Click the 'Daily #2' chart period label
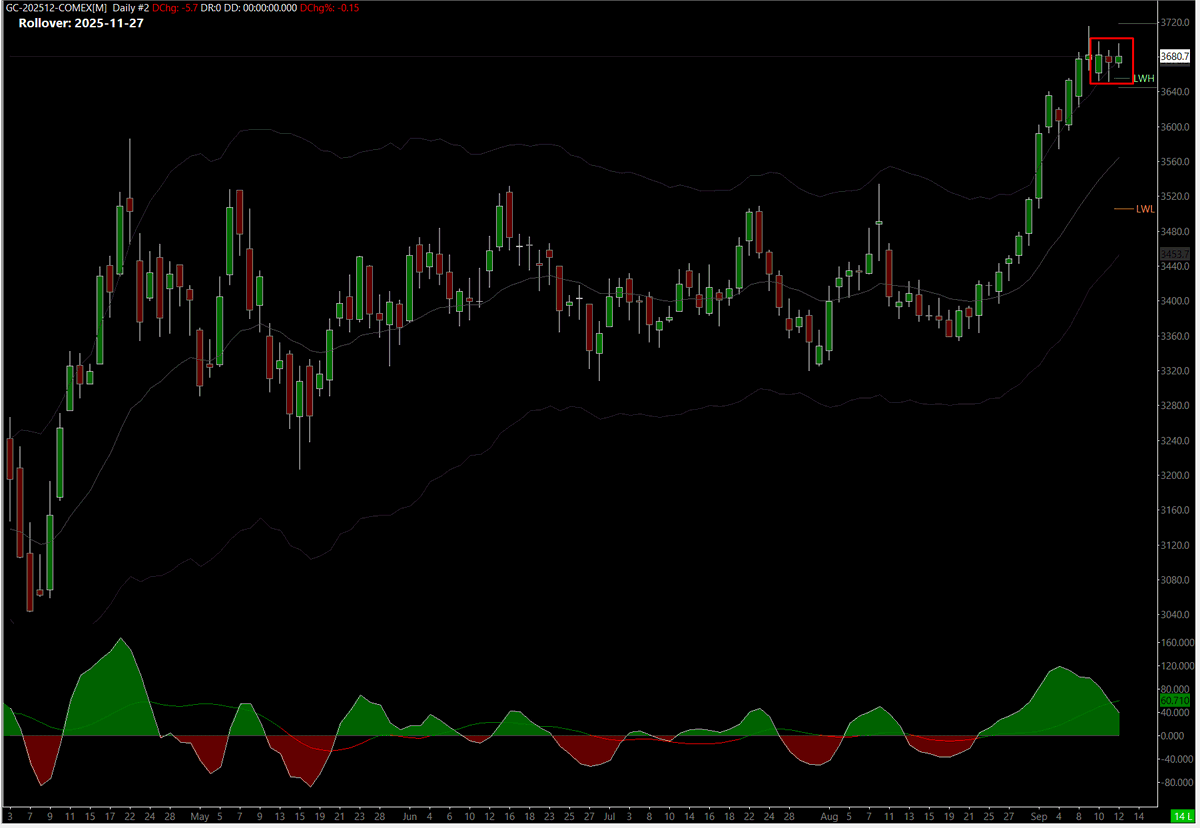The height and width of the screenshot is (828, 1200). pyautogui.click(x=130, y=7)
